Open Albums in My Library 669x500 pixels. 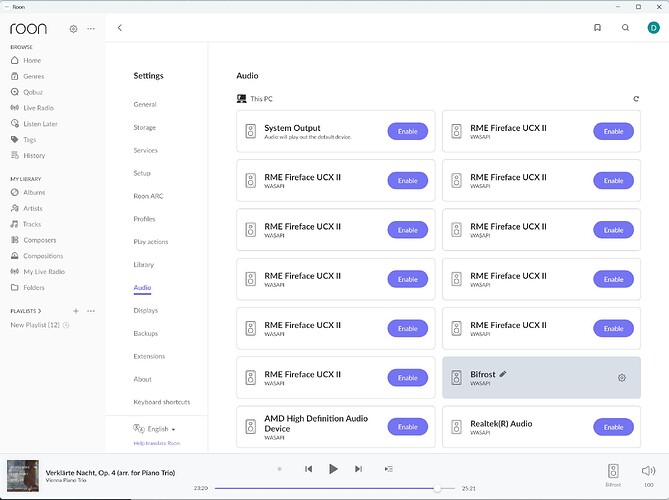[28, 192]
